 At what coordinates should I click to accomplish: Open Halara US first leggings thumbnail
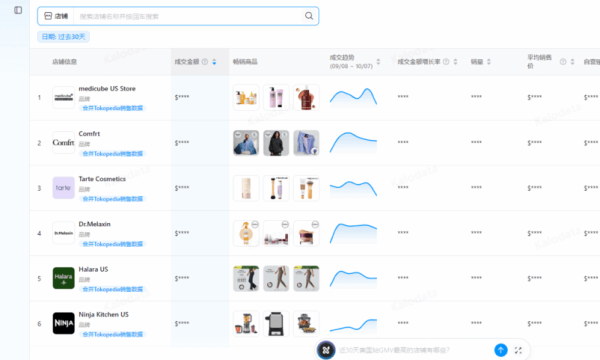246,278
